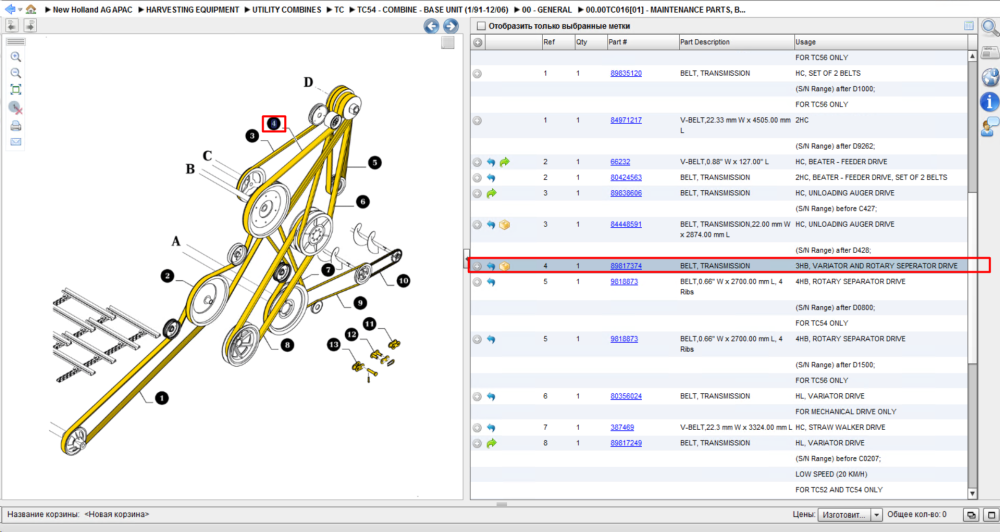Image resolution: width=1000 pixels, height=532 pixels.
Task: Click the single window button in the status bar
Action: [x=992, y=515]
